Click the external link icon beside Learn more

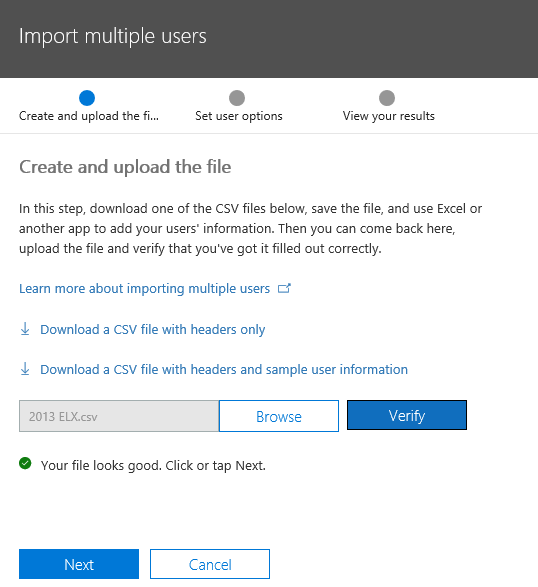pos(284,288)
